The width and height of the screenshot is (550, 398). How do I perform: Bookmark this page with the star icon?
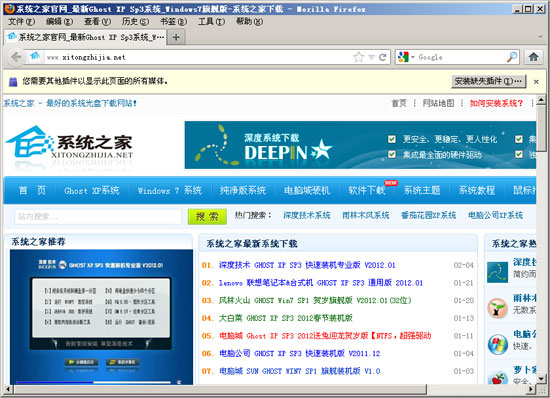[358, 57]
